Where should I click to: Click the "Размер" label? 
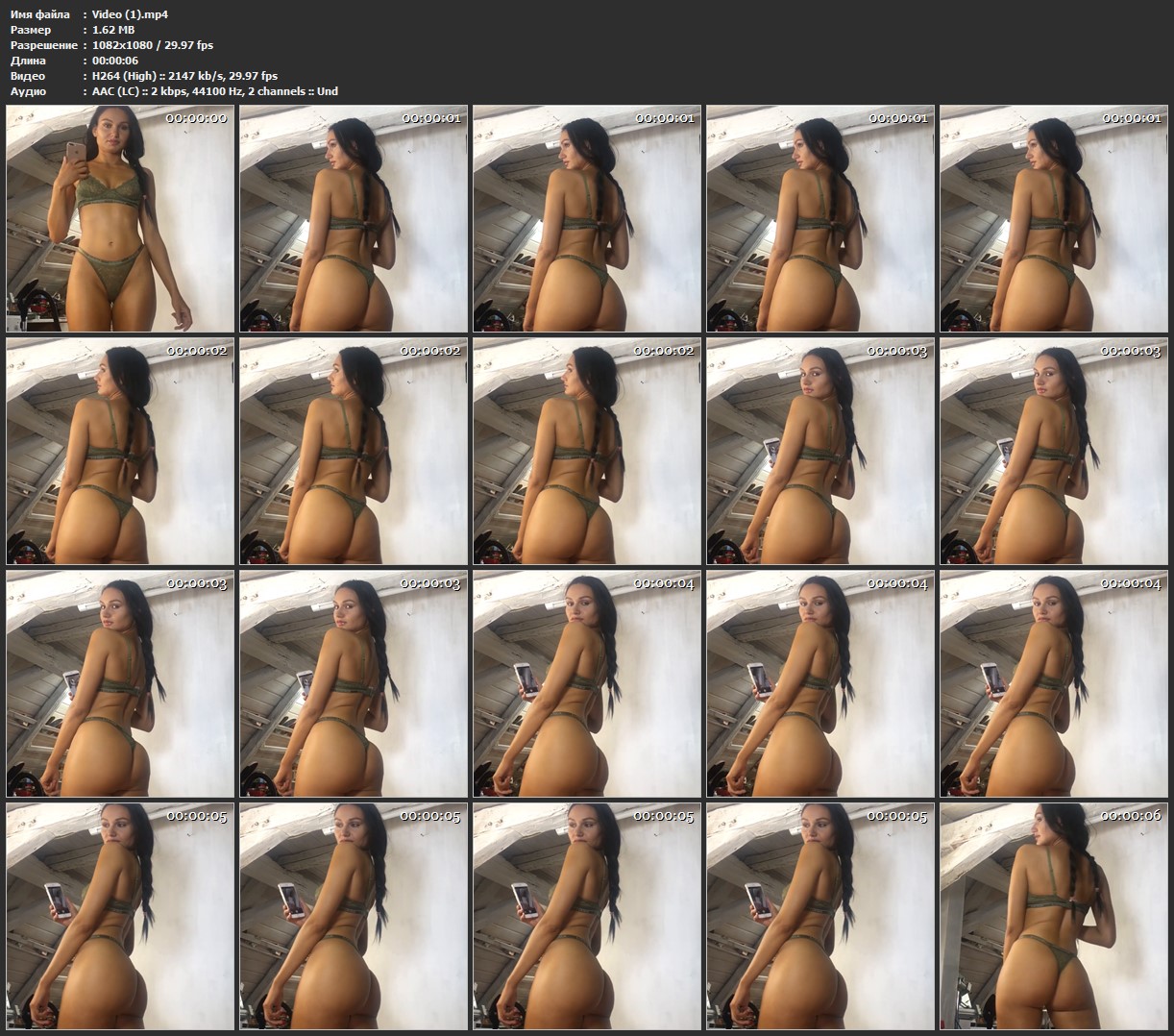tap(29, 30)
